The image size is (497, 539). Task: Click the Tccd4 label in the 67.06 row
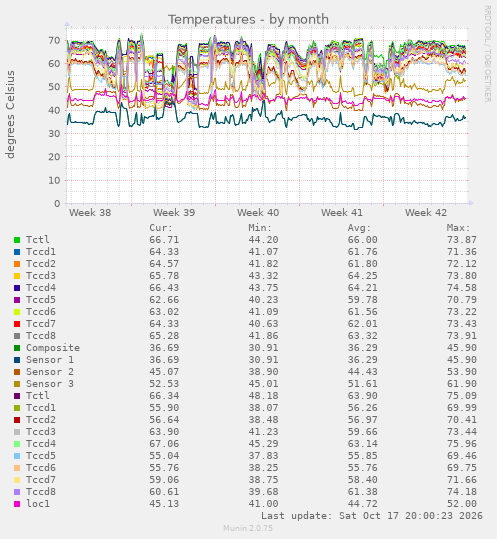[41, 444]
